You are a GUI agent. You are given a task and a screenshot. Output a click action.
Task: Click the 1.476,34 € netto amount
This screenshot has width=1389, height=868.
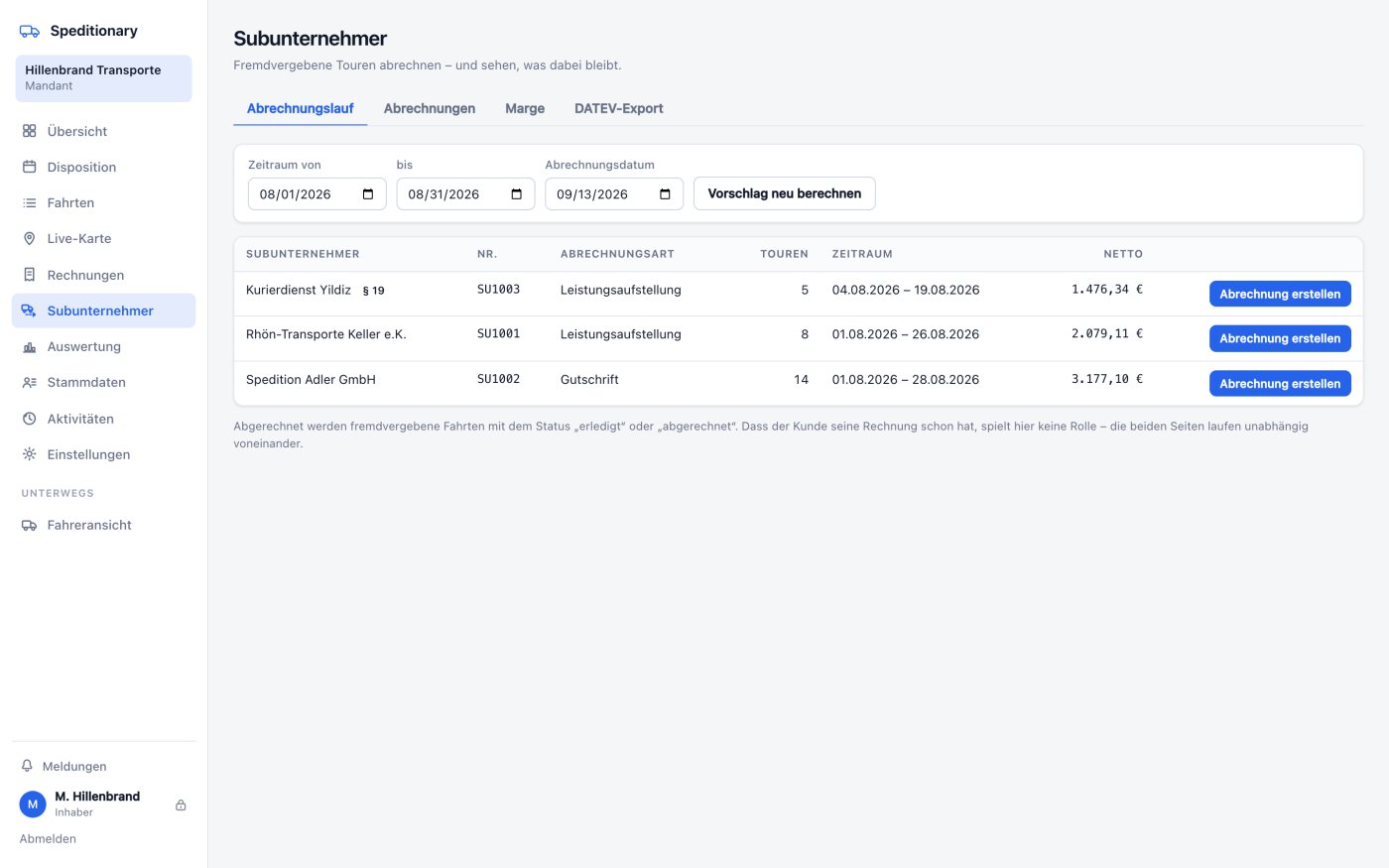1107,290
